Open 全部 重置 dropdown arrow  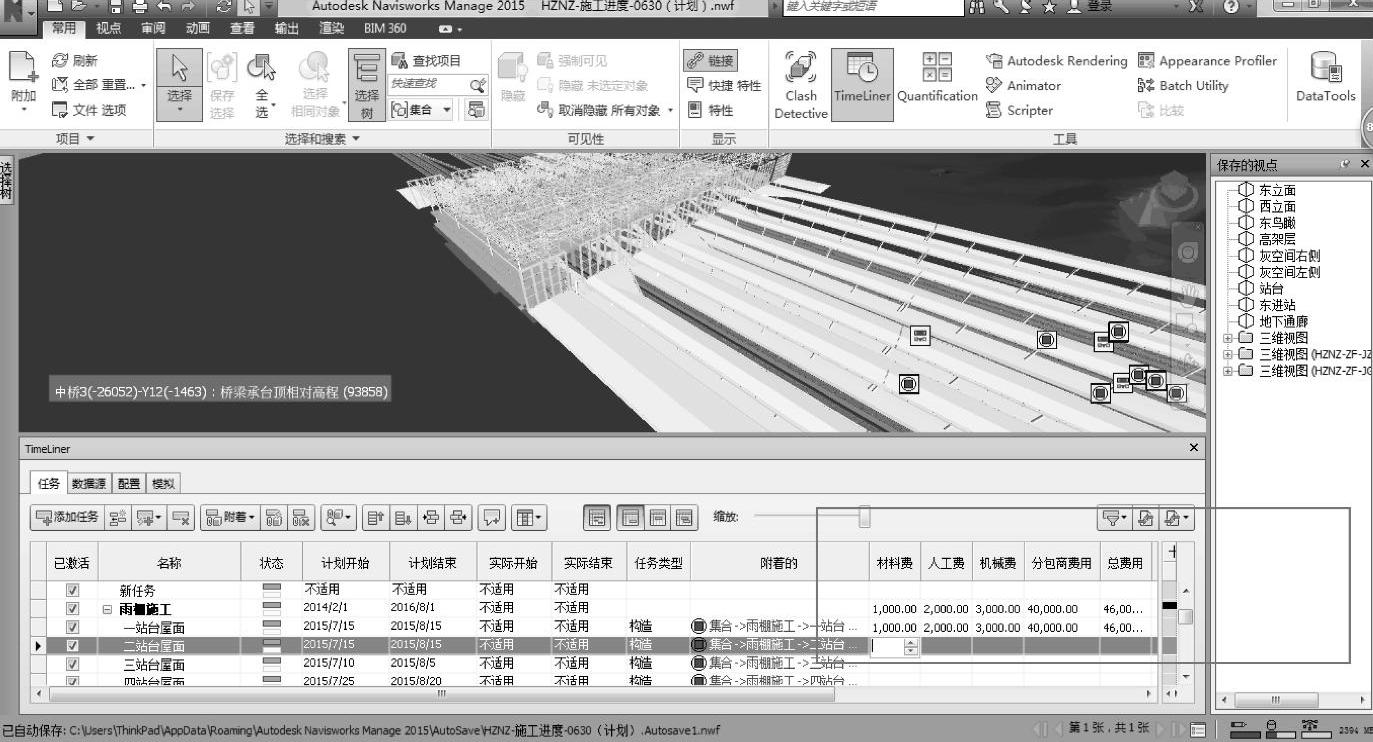(144, 86)
